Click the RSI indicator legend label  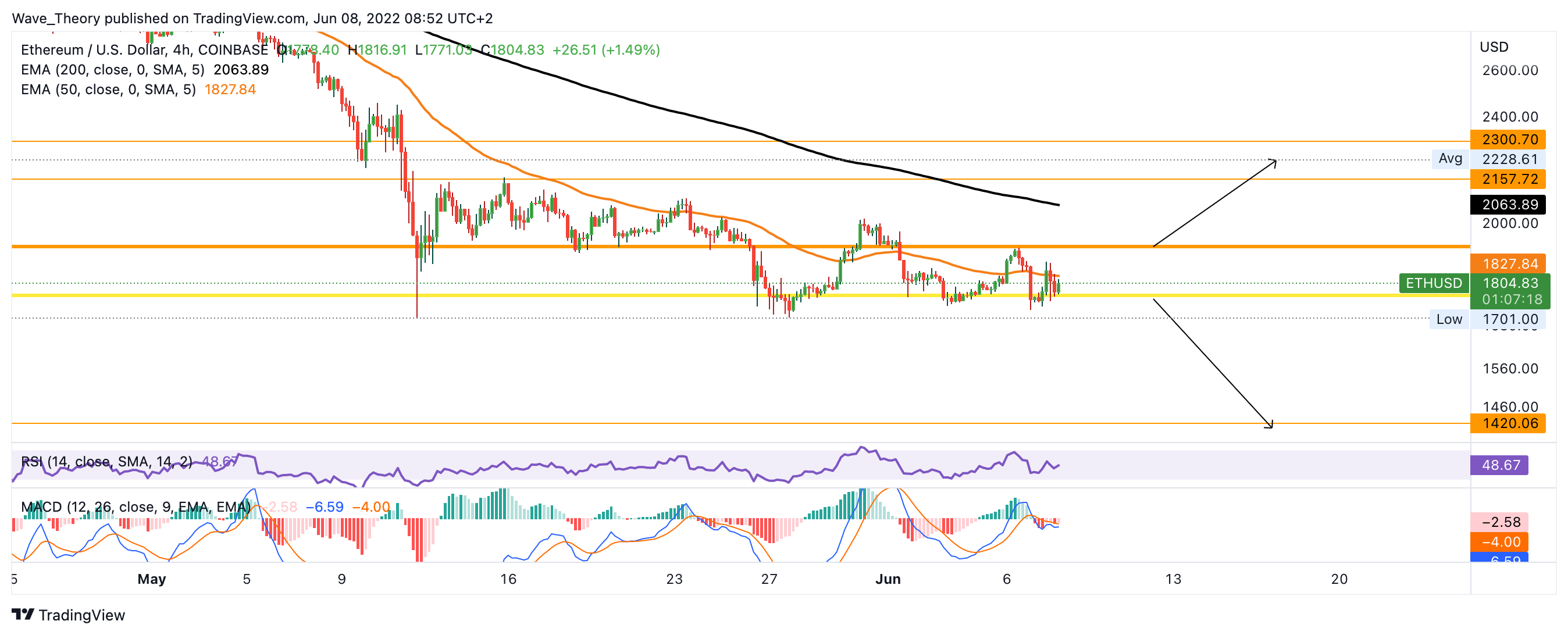point(106,462)
